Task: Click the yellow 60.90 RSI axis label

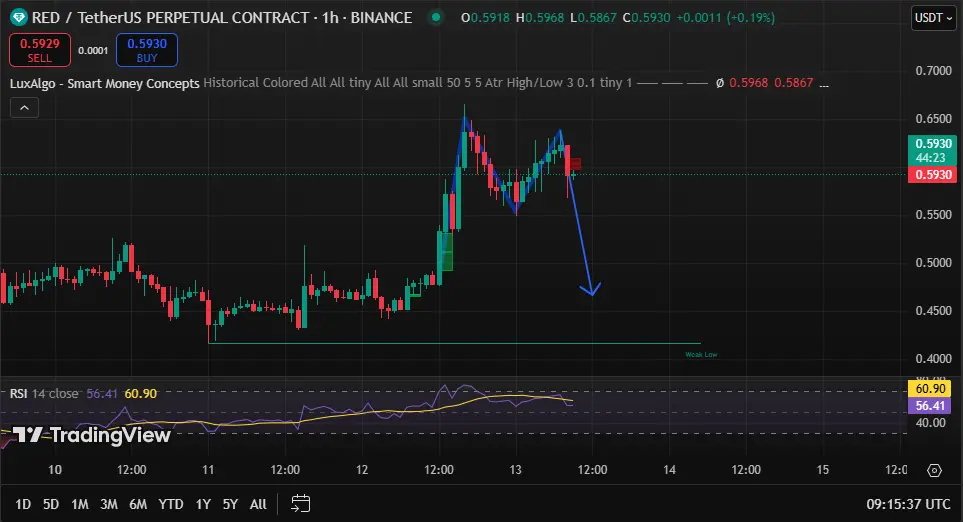Action: 929,388
